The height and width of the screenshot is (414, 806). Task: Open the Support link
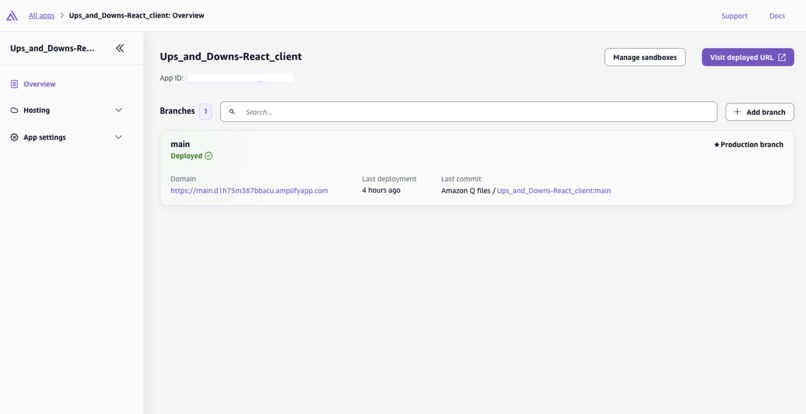tap(734, 16)
